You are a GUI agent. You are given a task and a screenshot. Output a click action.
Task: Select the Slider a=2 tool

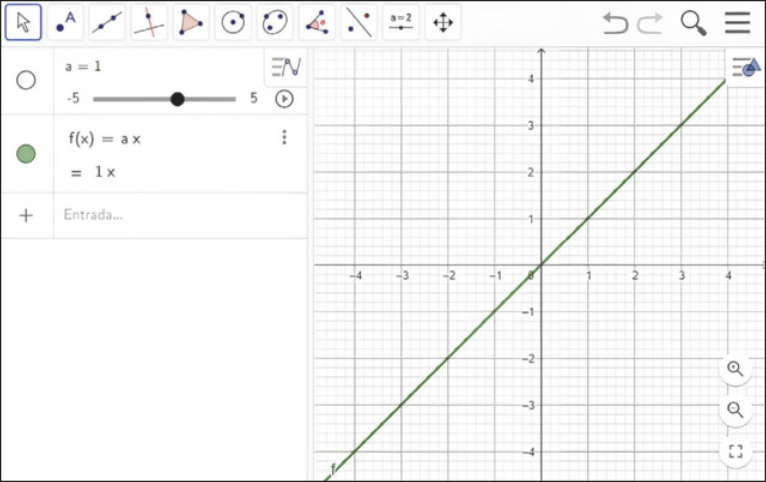[x=401, y=22]
